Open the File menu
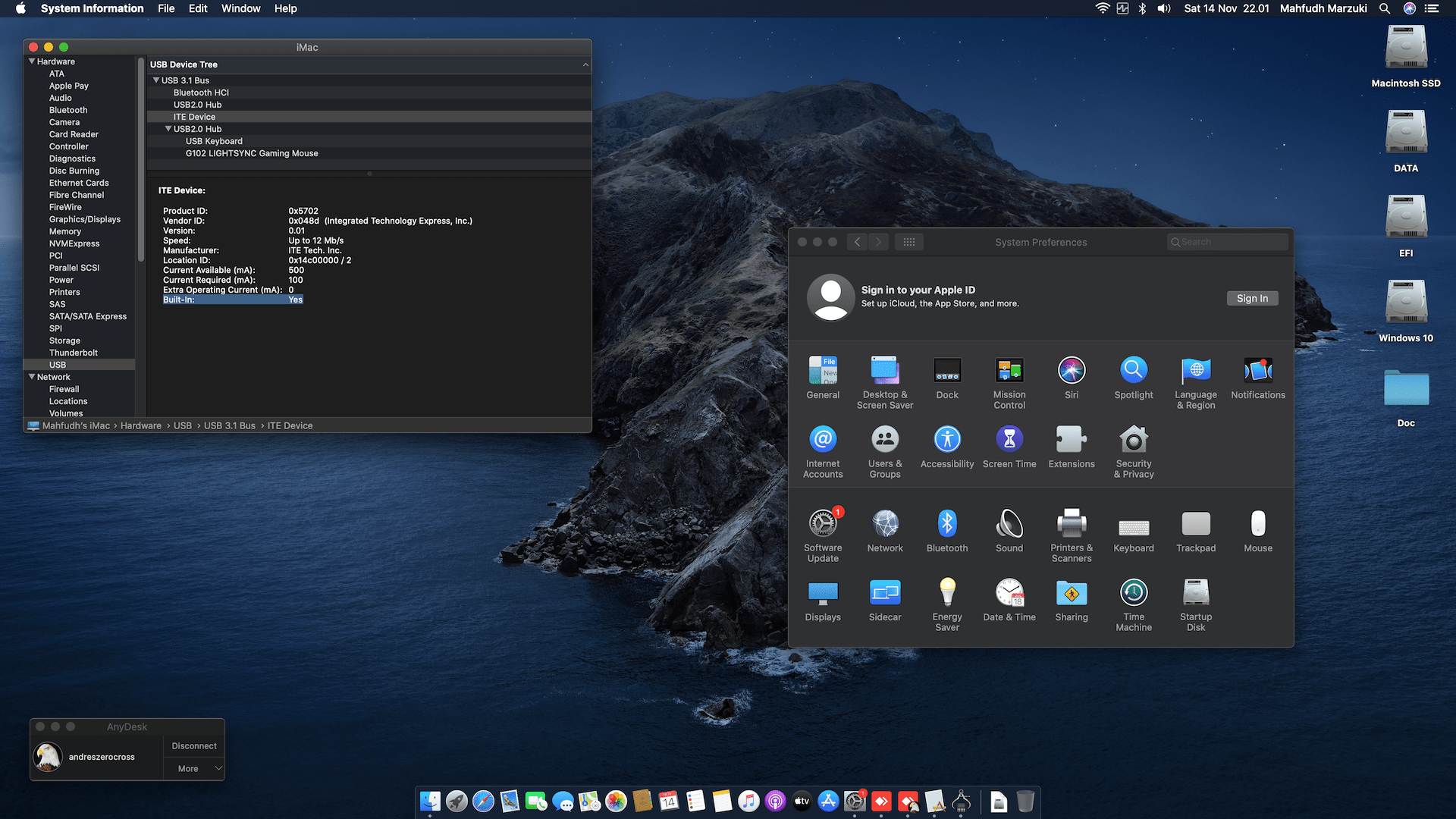Screen dimensions: 1456x819 [166, 8]
